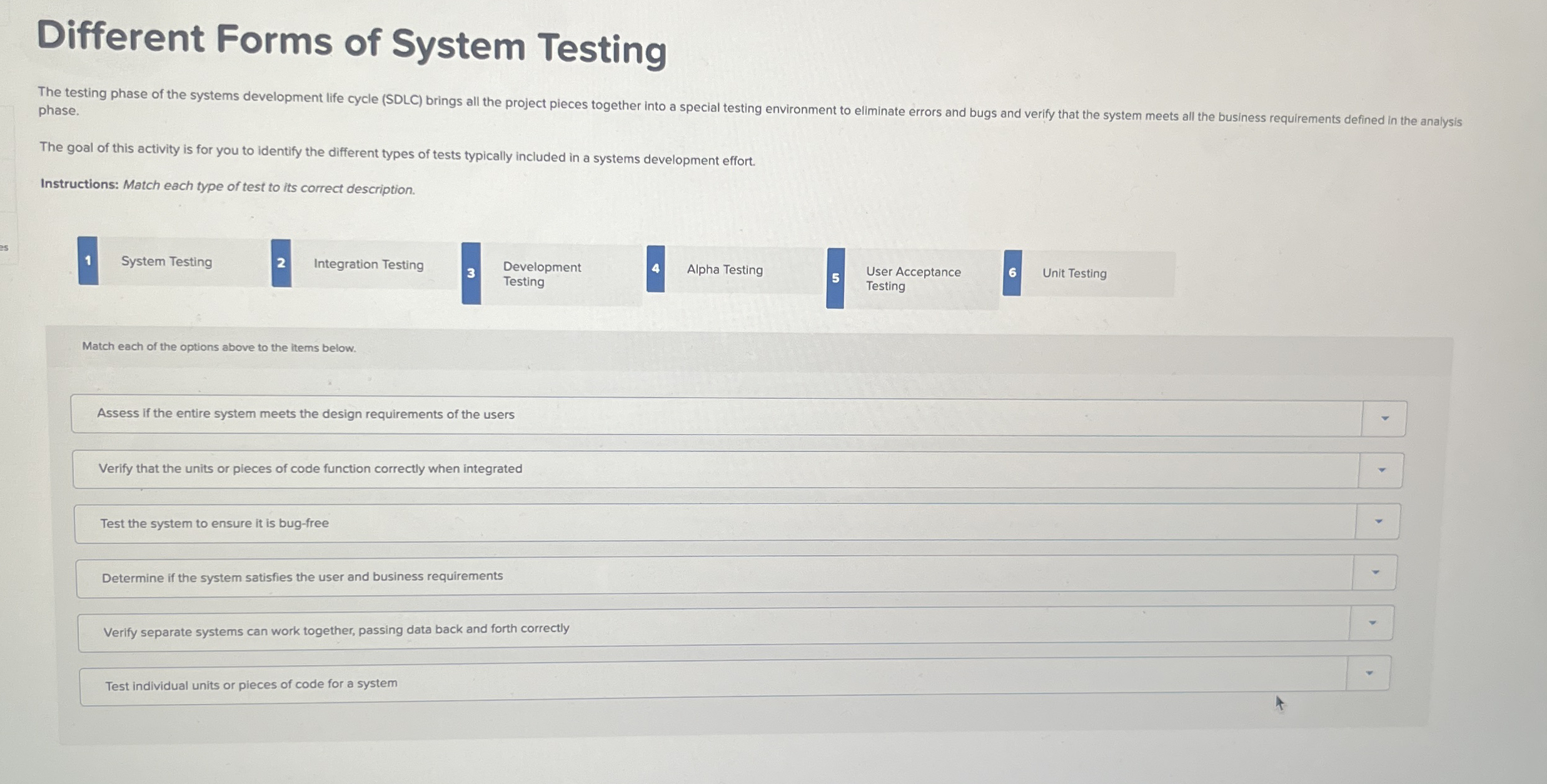The width and height of the screenshot is (1547, 784).
Task: Select the User Acceptance Testing option chip
Action: 914,278
